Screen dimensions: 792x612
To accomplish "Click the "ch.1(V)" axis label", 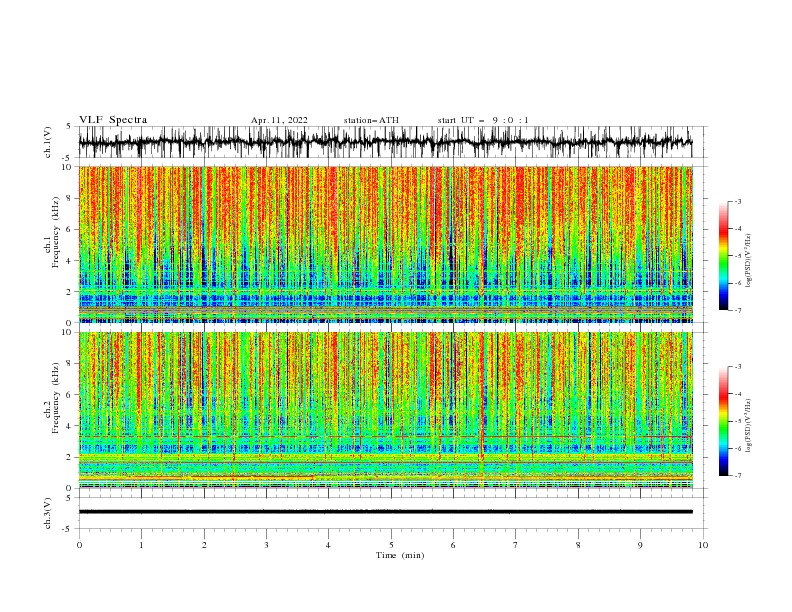I will point(48,142).
